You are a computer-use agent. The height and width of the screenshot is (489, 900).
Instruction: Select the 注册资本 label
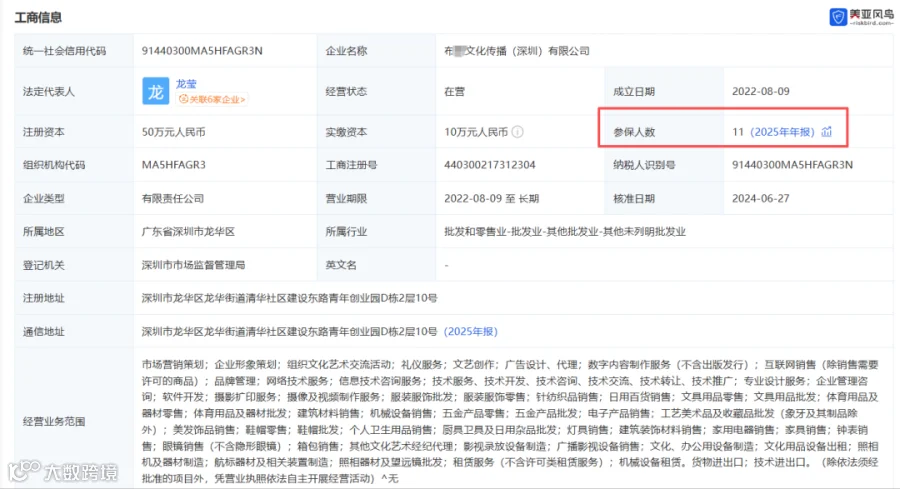pyautogui.click(x=44, y=132)
